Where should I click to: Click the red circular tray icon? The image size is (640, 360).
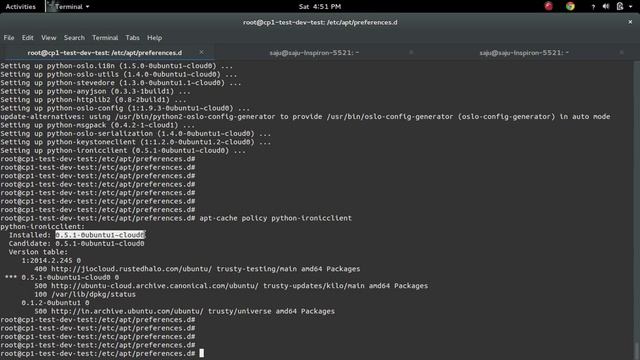pyautogui.click(x=549, y=6)
